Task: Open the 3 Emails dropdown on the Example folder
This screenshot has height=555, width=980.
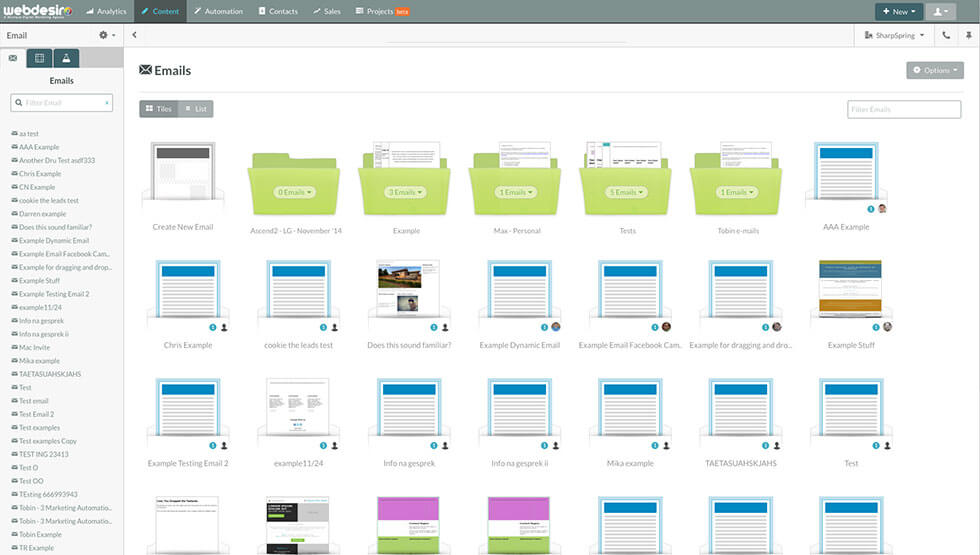Action: [406, 192]
